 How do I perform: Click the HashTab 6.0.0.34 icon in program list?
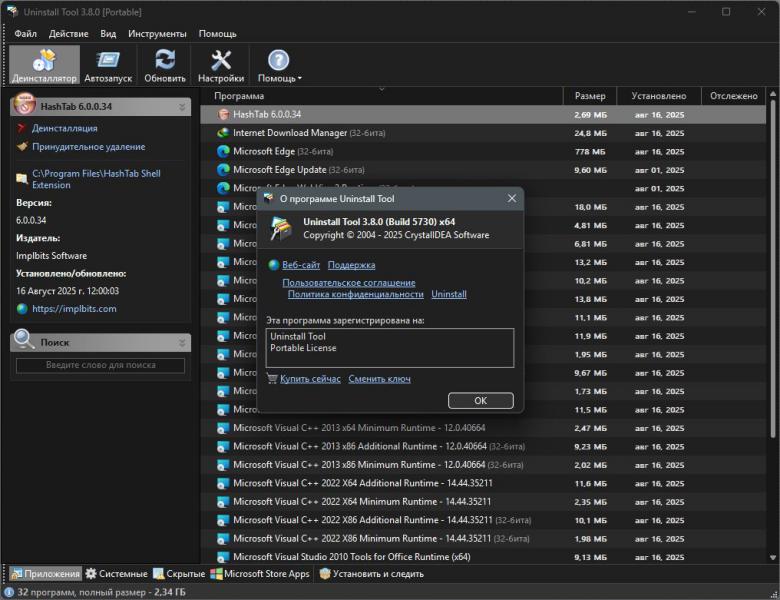coord(223,114)
